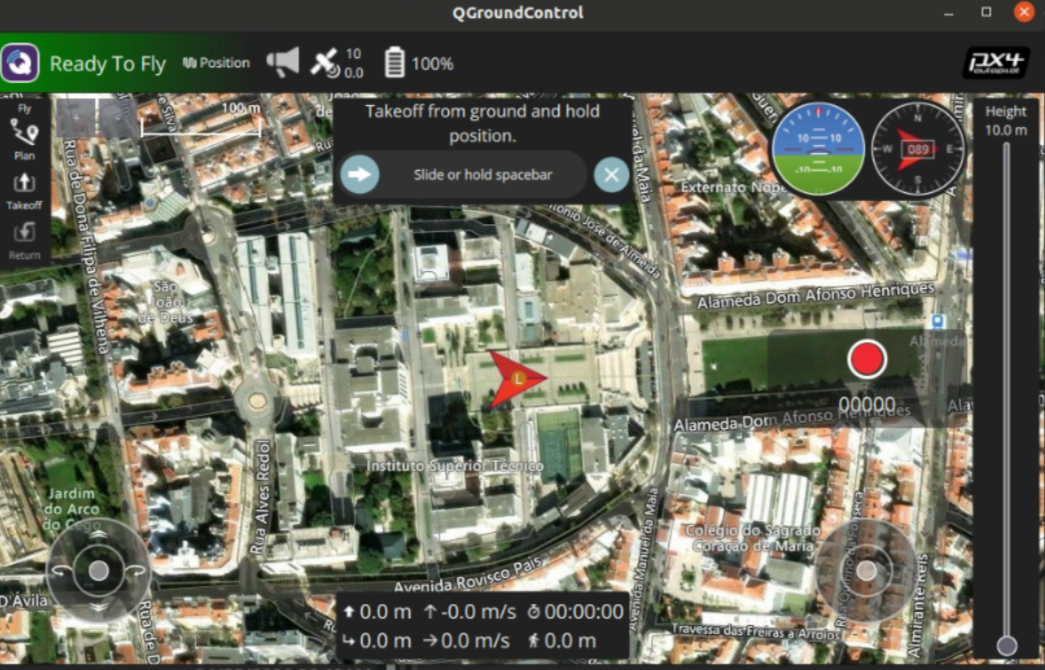
Task: Click the 'Takeoff from ground and hold position' text
Action: [x=483, y=123]
